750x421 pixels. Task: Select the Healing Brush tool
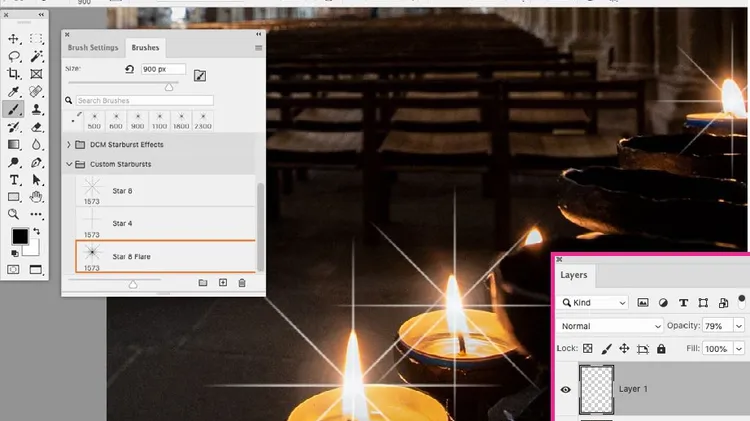pyautogui.click(x=36, y=91)
